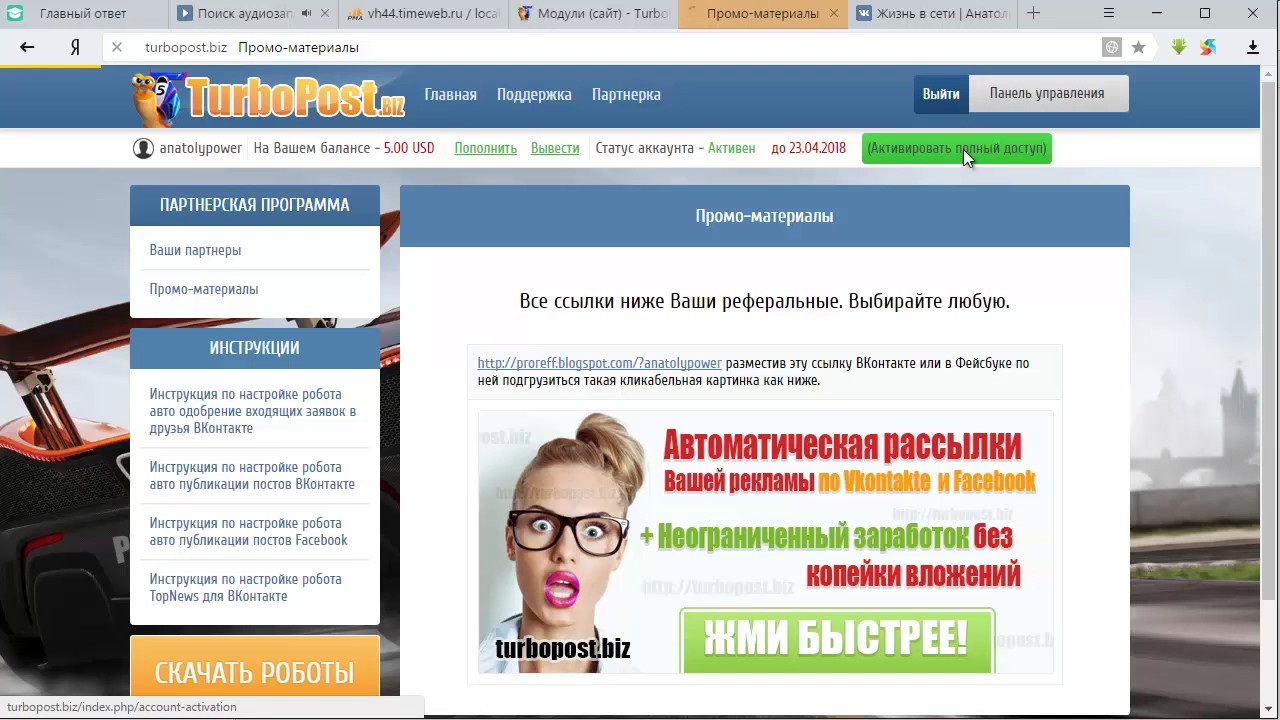
Task: Go back with the browser back arrow
Action: (27, 47)
